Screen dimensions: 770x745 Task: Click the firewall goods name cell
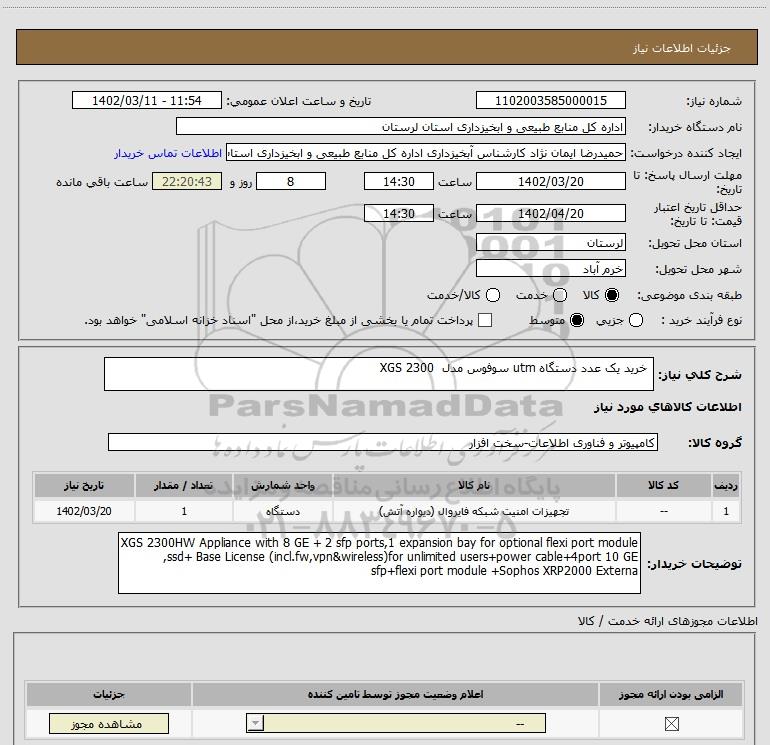[474, 511]
